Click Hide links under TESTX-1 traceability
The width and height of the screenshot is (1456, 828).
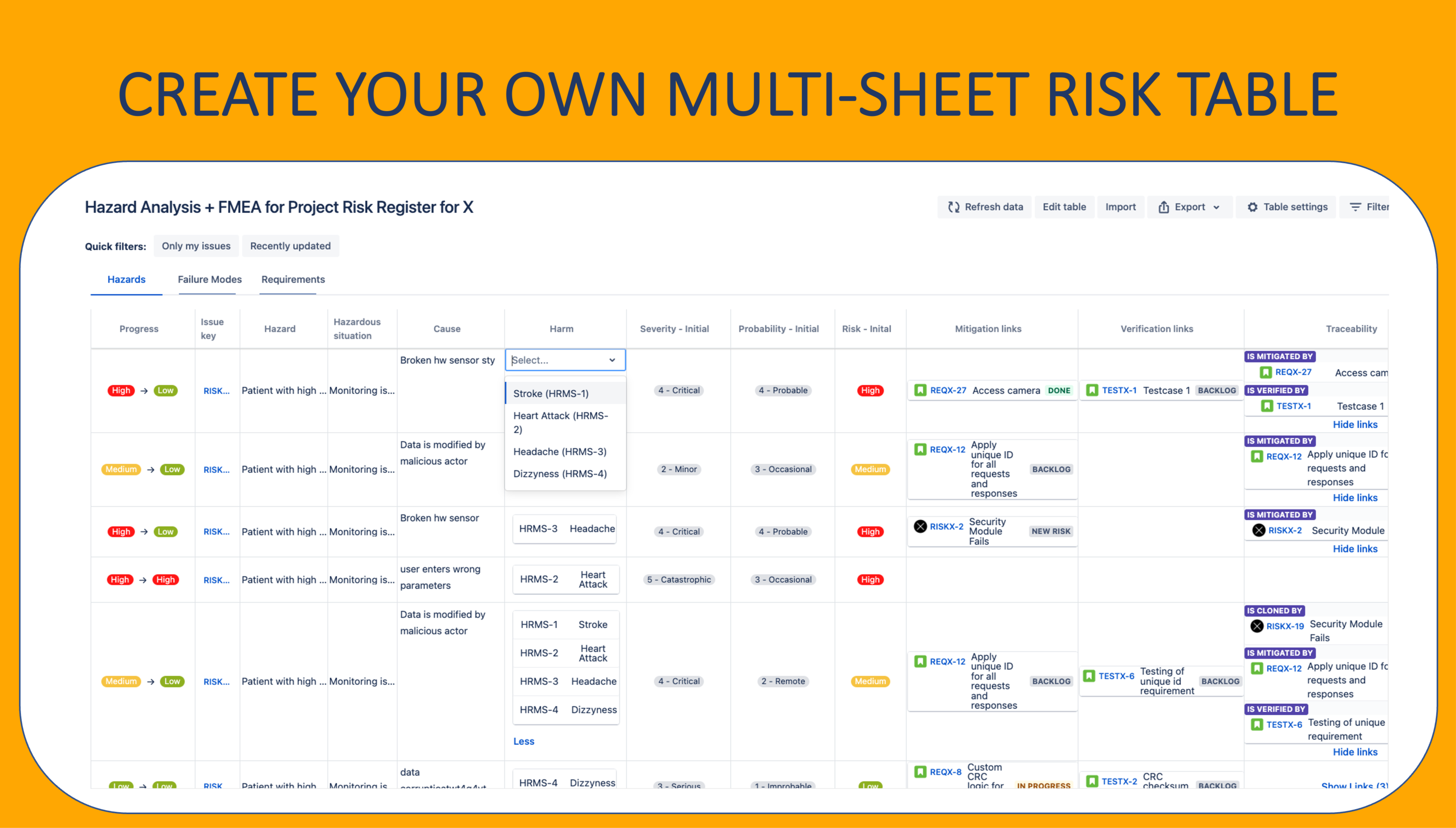coord(1355,424)
